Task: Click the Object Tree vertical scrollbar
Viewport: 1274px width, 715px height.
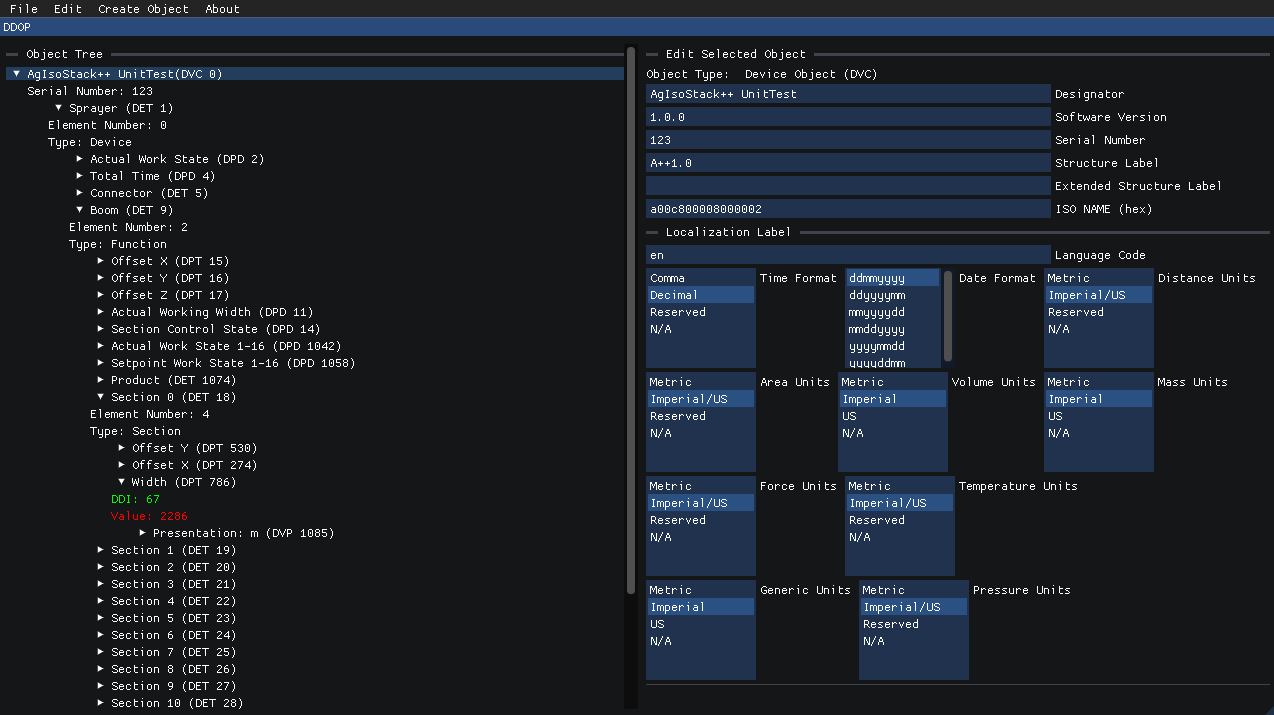Action: click(630, 320)
